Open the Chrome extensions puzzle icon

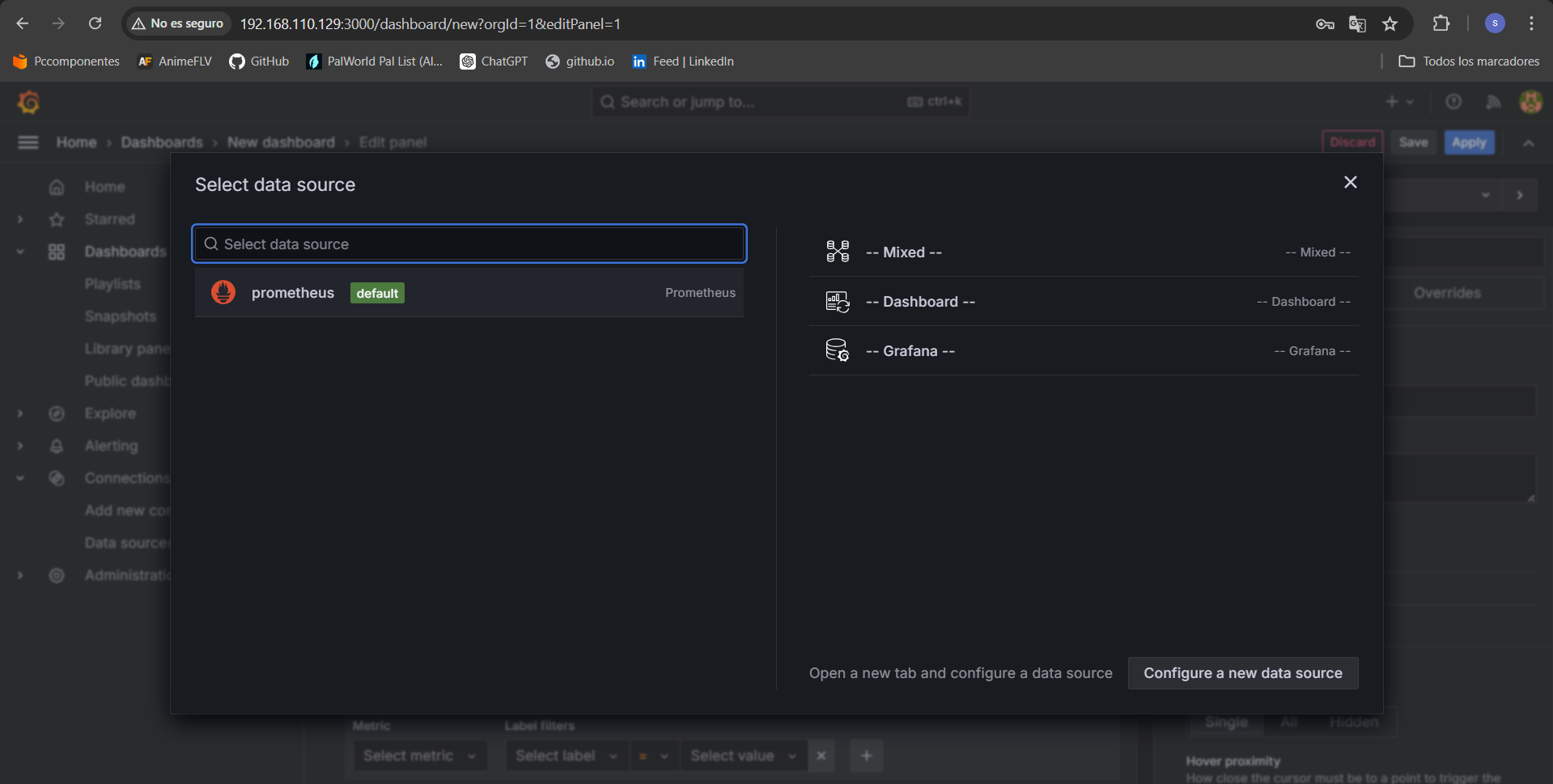[1441, 23]
